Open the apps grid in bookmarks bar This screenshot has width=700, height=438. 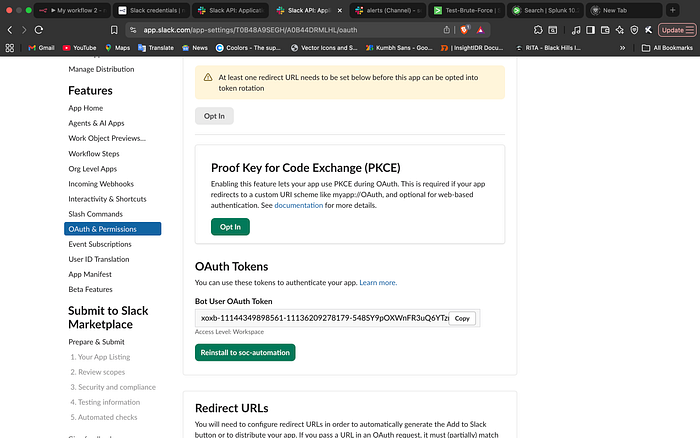tap(9, 48)
